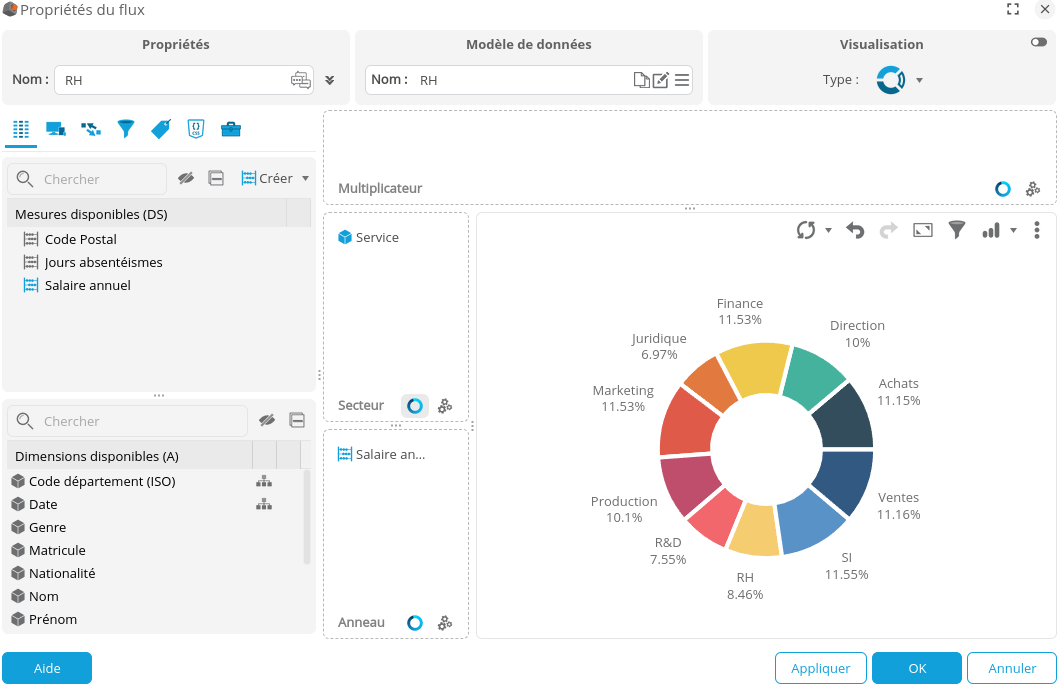Open the visualisation Type dropdown
The width and height of the screenshot is (1062, 689).
919,80
